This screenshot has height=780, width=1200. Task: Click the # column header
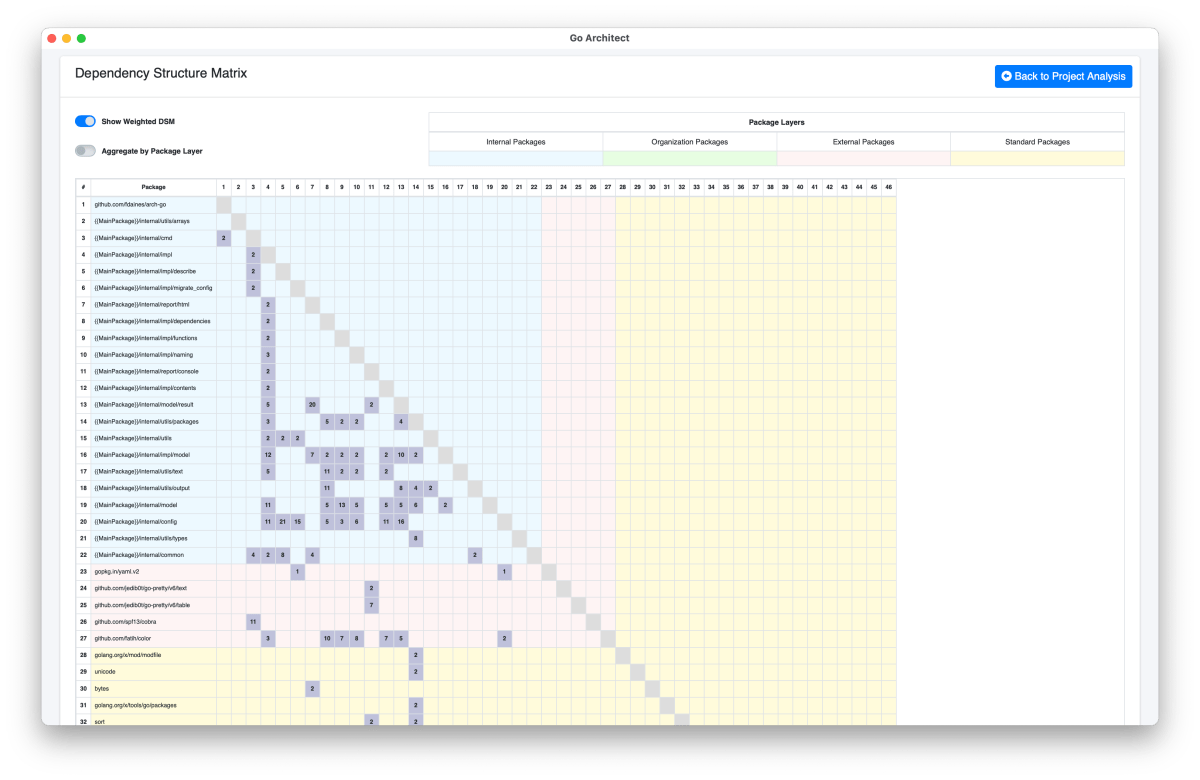(84, 187)
